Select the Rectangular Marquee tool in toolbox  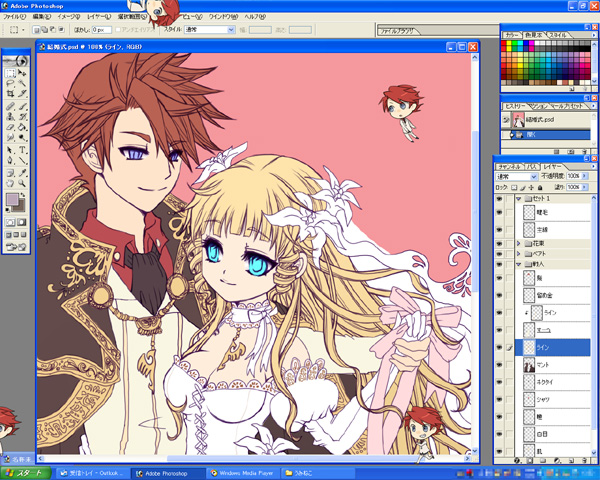tap(10, 73)
